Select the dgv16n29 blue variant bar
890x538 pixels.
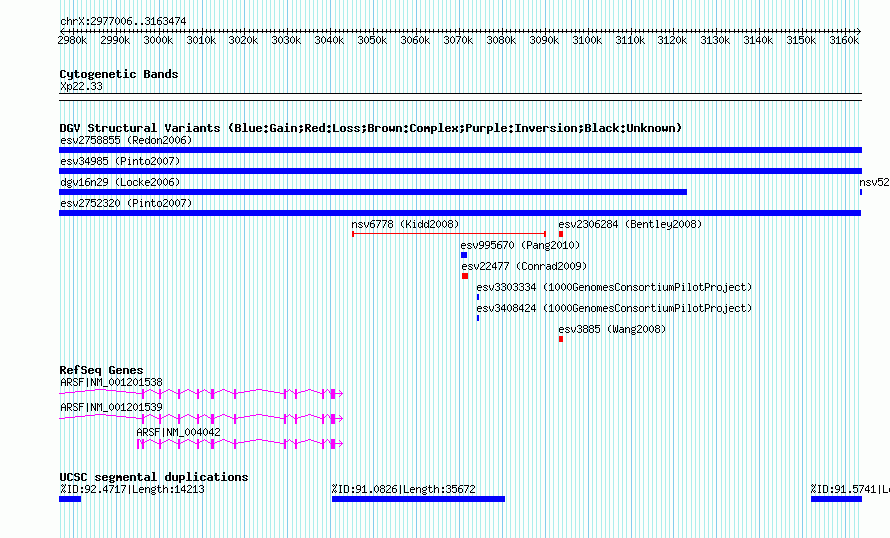pos(373,192)
